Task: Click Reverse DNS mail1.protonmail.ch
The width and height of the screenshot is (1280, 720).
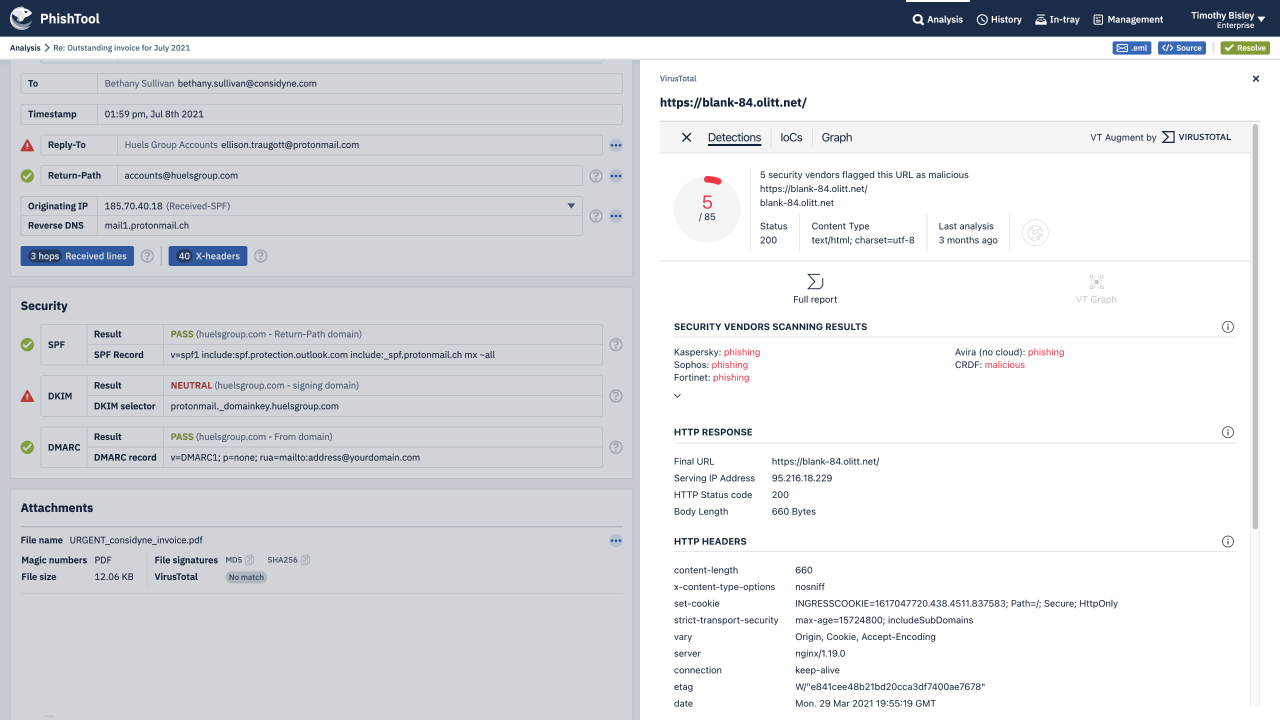Action: click(x=147, y=226)
